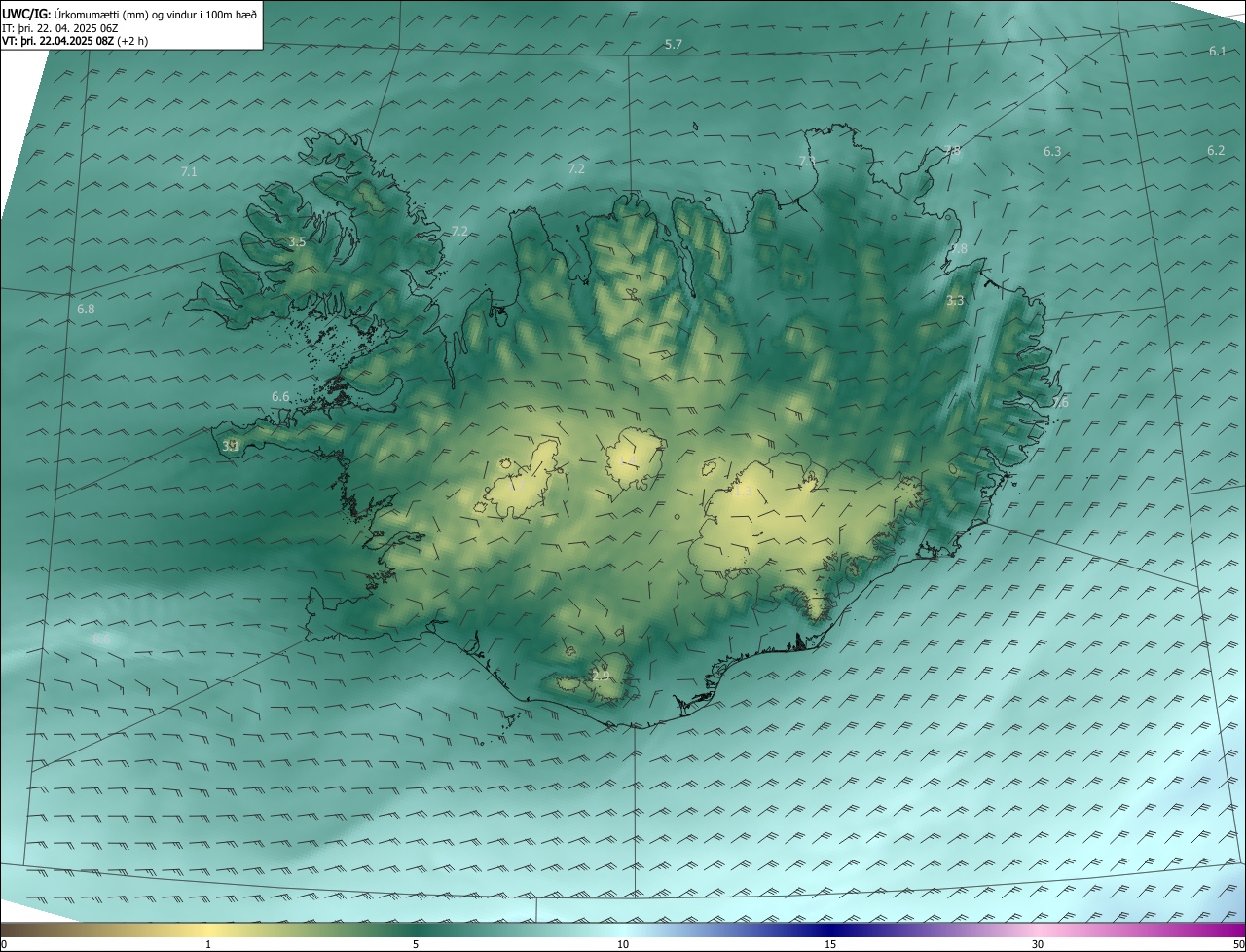
Task: Click the colorbar tick label 0
Action: (x=4, y=944)
